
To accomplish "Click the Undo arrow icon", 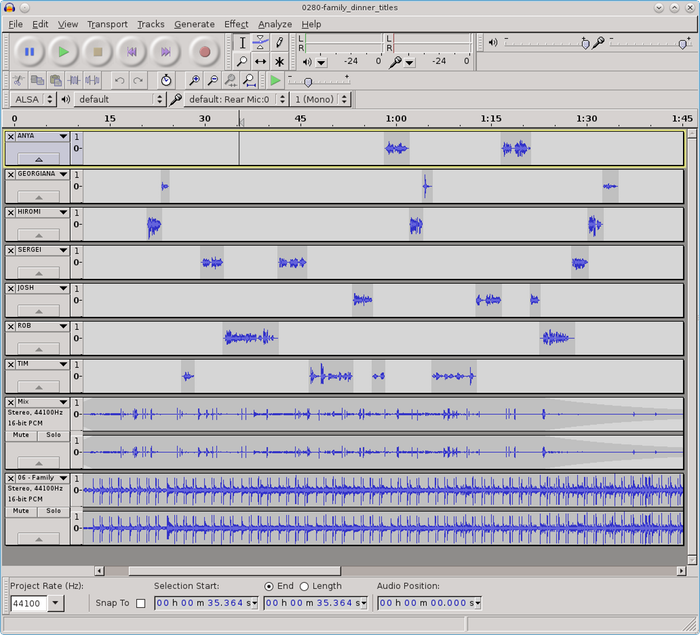I will (119, 80).
